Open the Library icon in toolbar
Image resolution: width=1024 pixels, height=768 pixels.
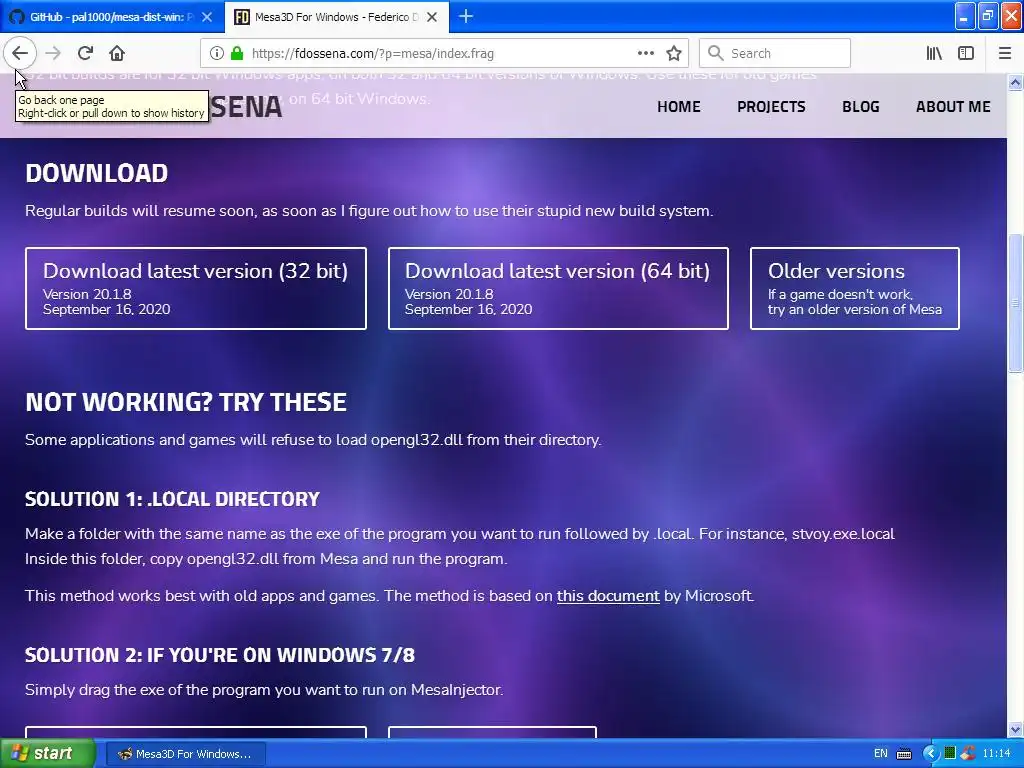[934, 53]
